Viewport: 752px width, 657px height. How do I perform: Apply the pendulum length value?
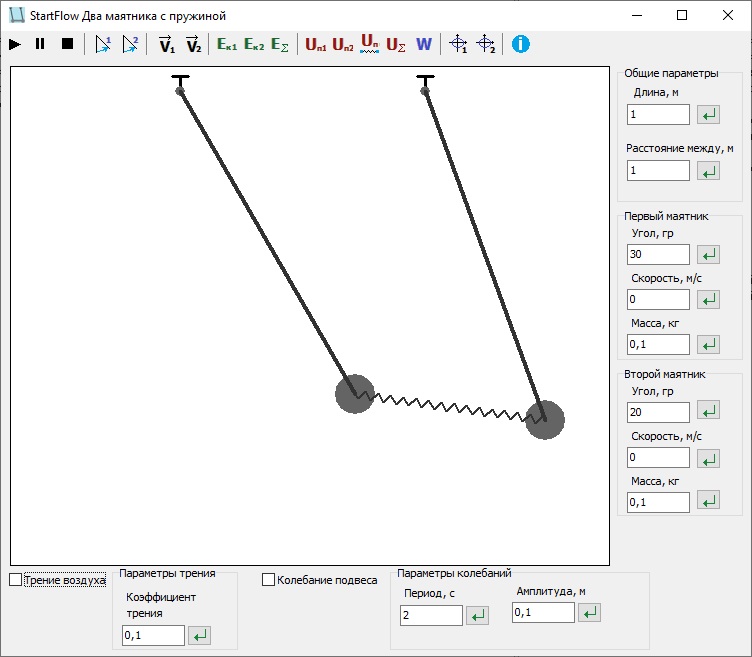tap(708, 115)
